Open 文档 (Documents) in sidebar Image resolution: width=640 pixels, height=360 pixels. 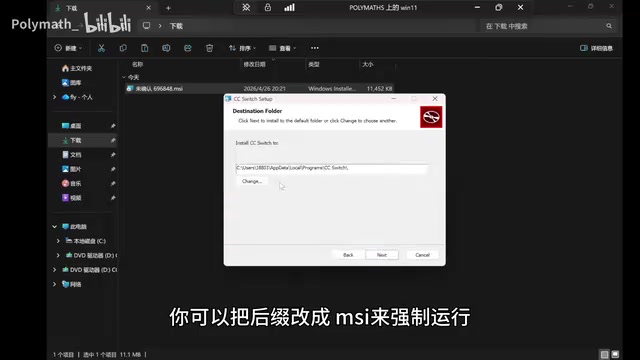pos(71,155)
